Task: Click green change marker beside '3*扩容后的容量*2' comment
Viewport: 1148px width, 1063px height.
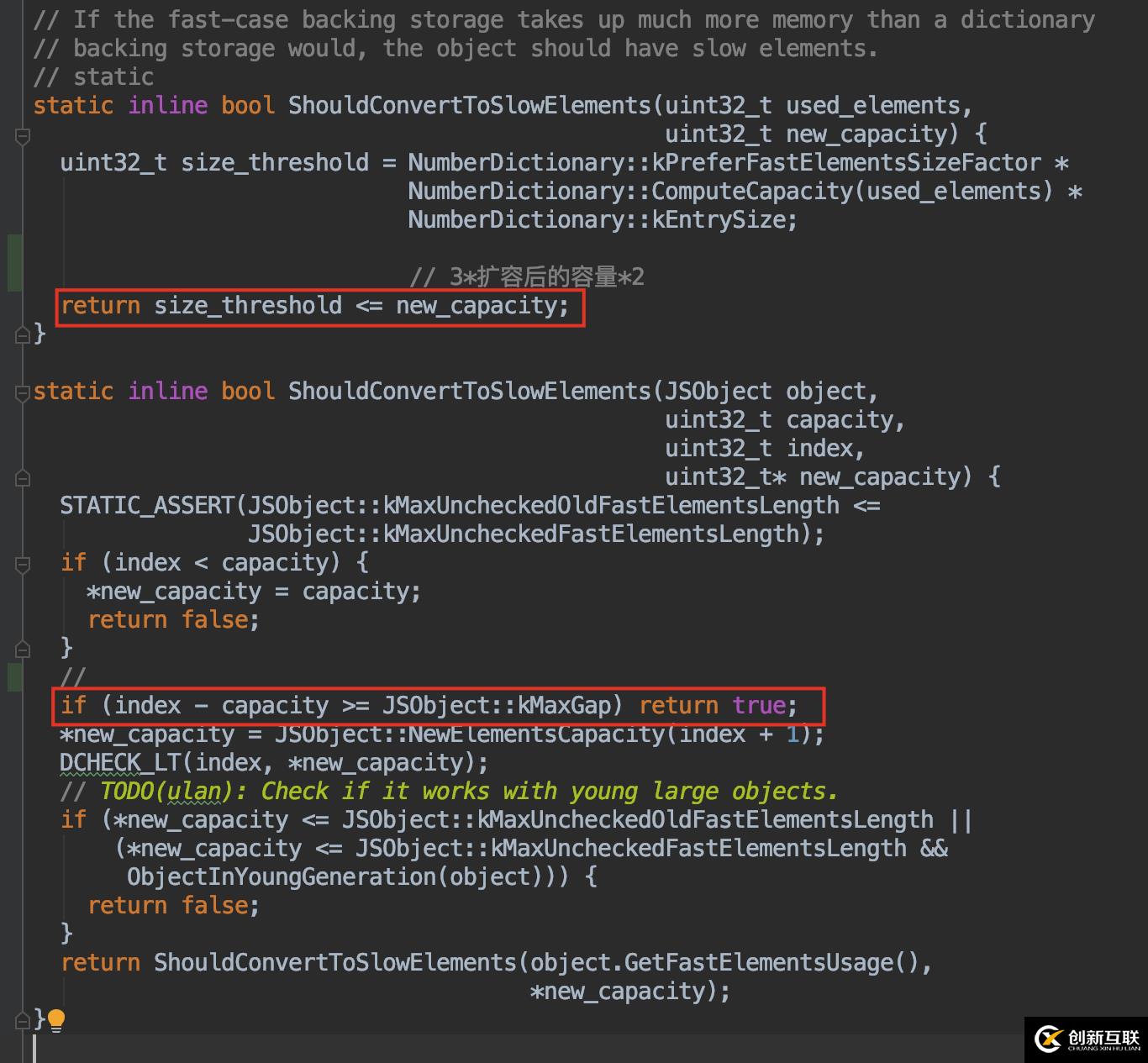Action: (x=14, y=263)
